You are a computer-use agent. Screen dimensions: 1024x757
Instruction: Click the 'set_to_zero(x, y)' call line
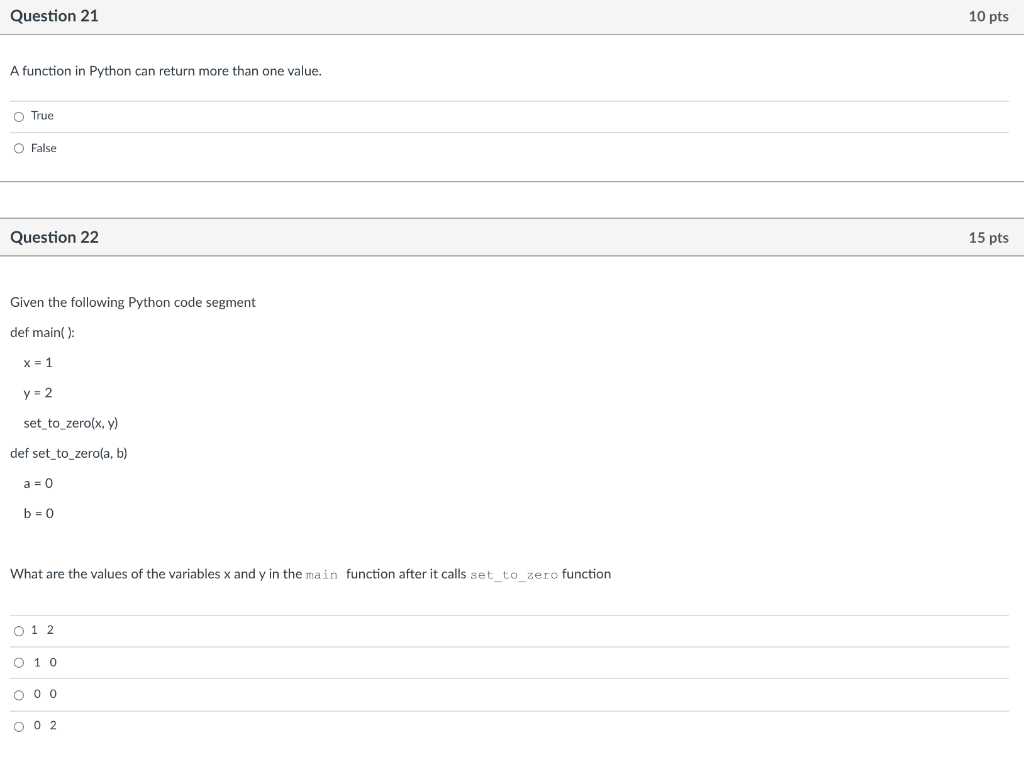71,423
